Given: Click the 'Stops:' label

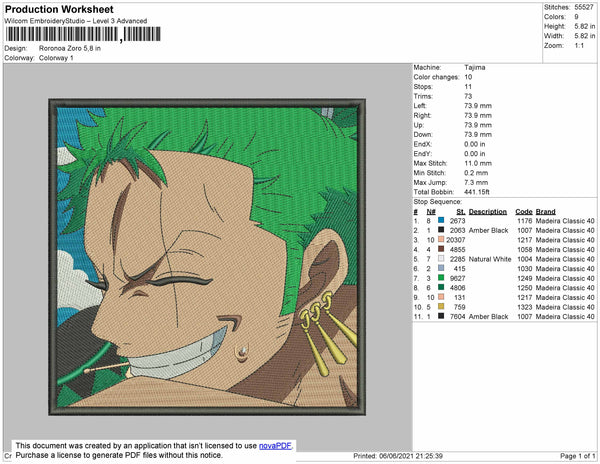Looking at the screenshot, I should (423, 87).
